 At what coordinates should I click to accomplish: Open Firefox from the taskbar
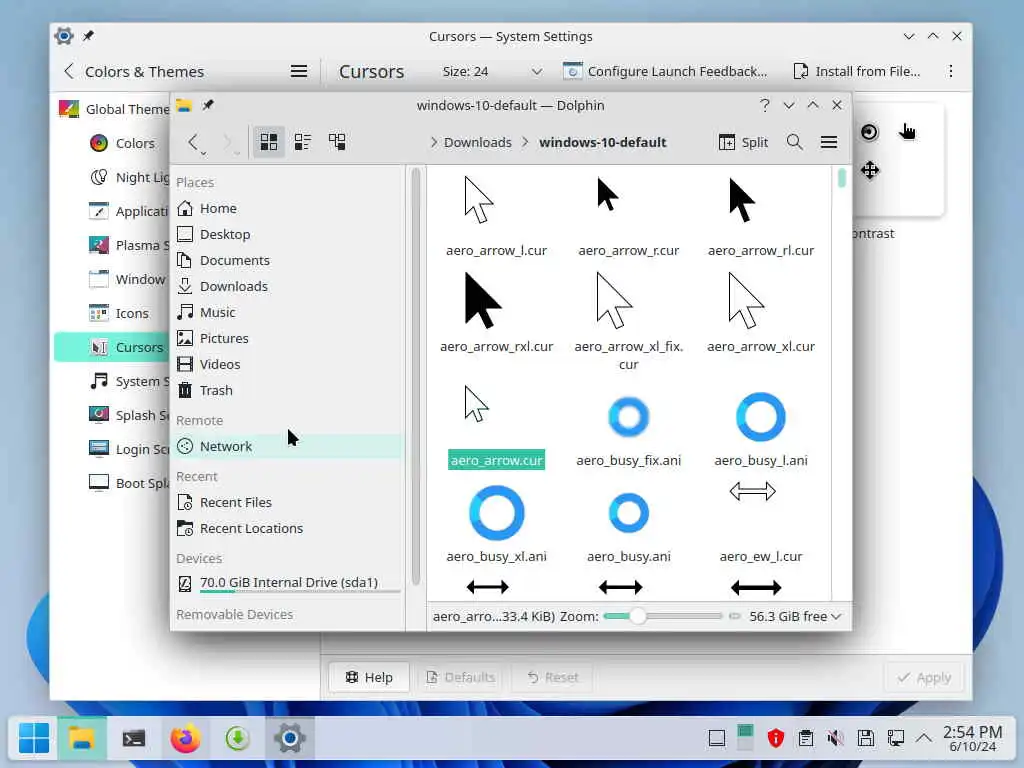185,739
